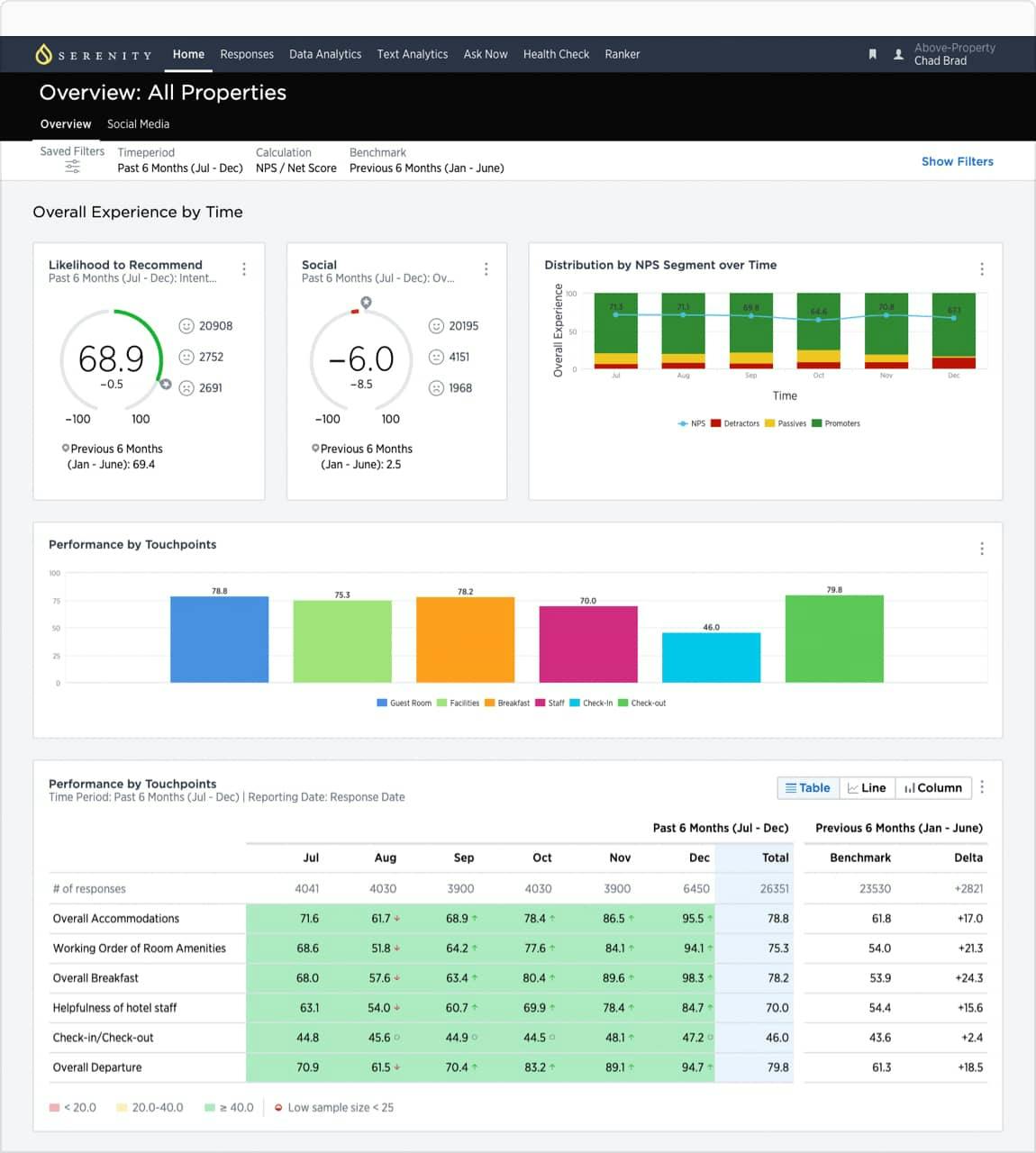The image size is (1036, 1153).
Task: Open the Ranker menu item
Action: point(623,54)
